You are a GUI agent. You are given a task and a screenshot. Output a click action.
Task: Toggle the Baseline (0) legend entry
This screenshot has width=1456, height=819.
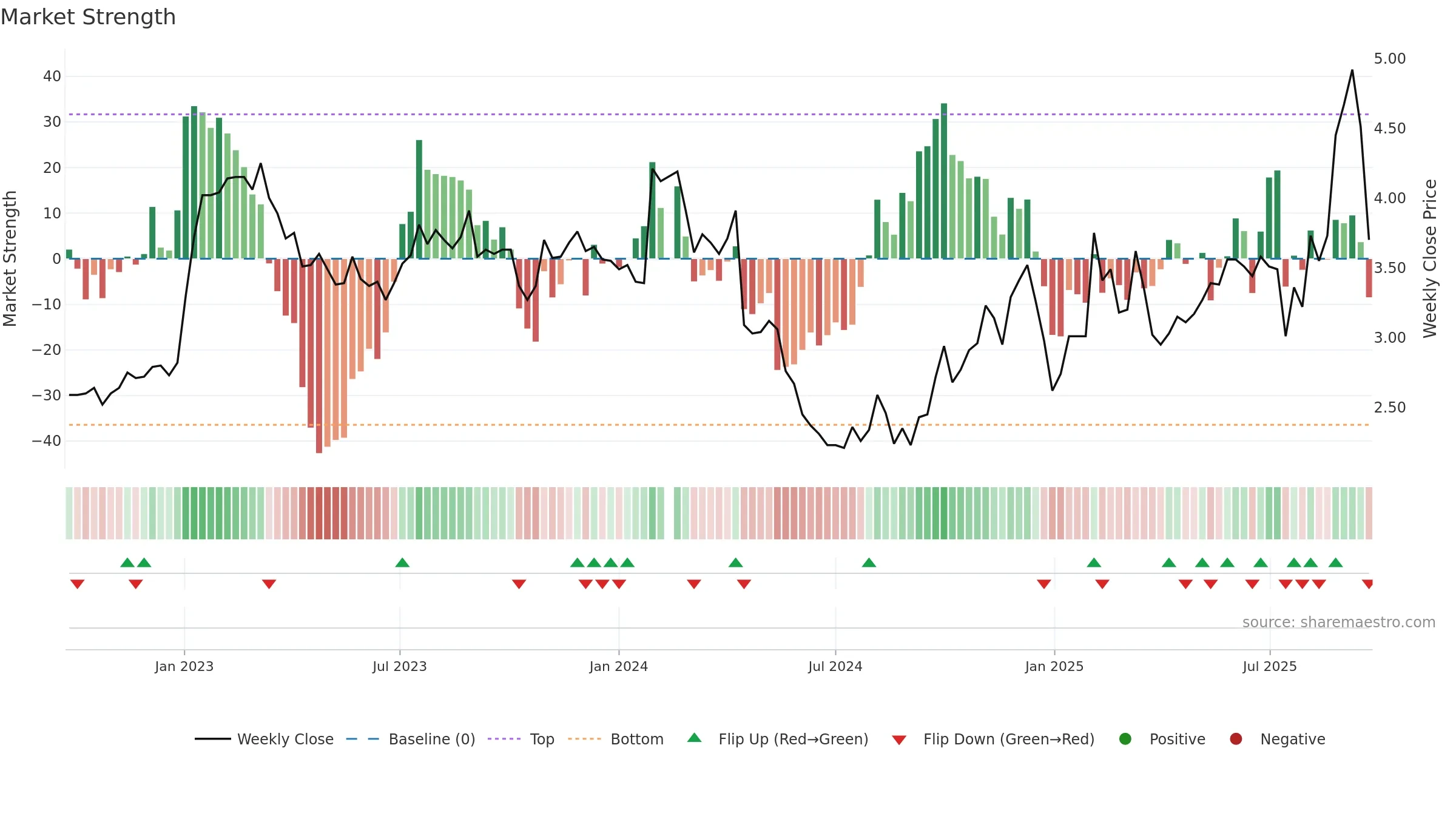[411, 739]
